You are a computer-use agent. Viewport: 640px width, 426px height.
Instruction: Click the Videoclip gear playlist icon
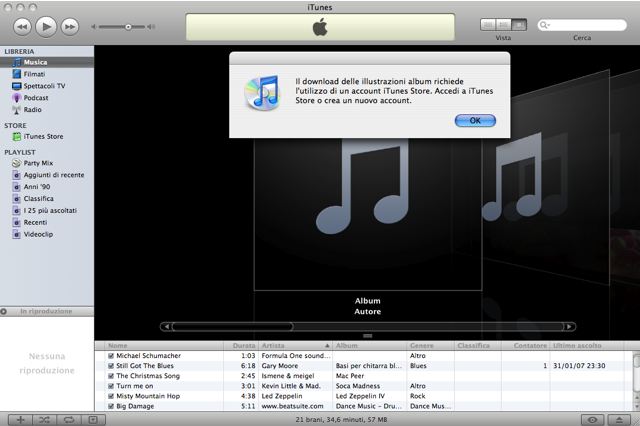pyautogui.click(x=17, y=234)
